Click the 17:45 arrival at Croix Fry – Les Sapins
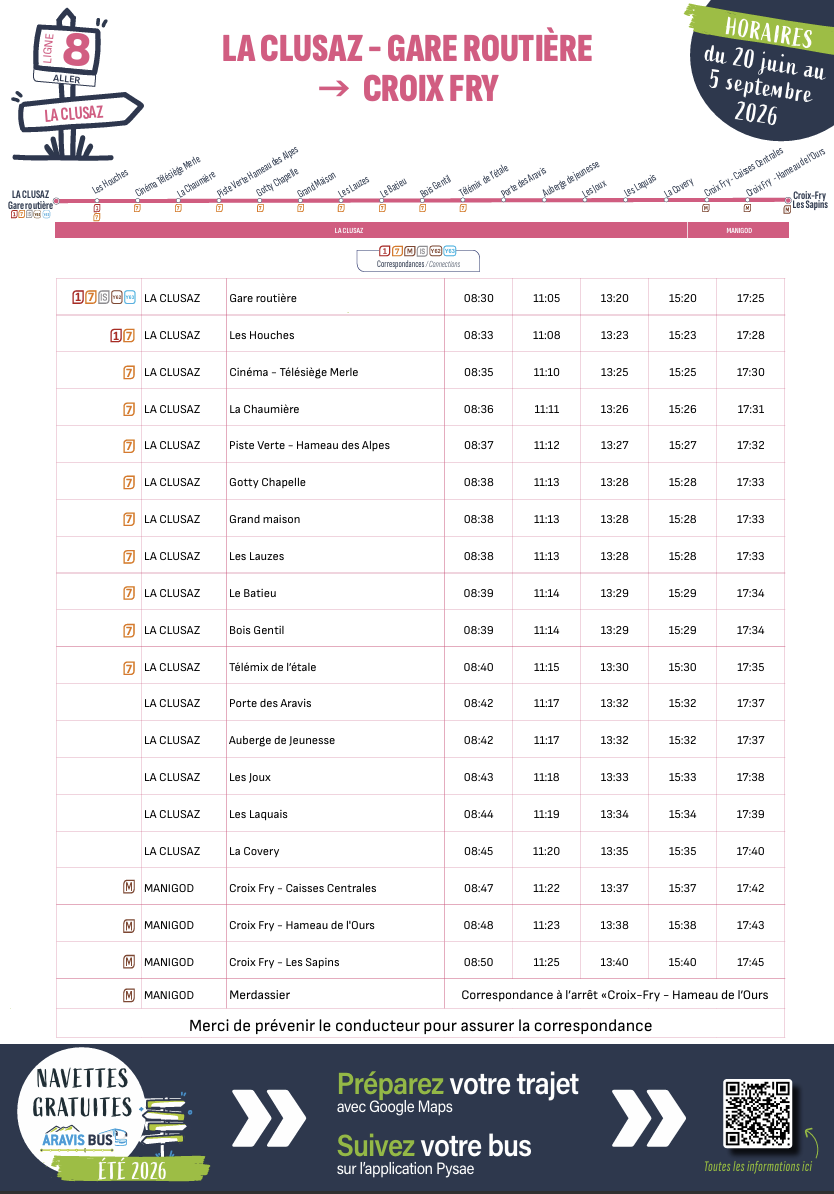Screen dimensions: 834x1194 [750, 963]
